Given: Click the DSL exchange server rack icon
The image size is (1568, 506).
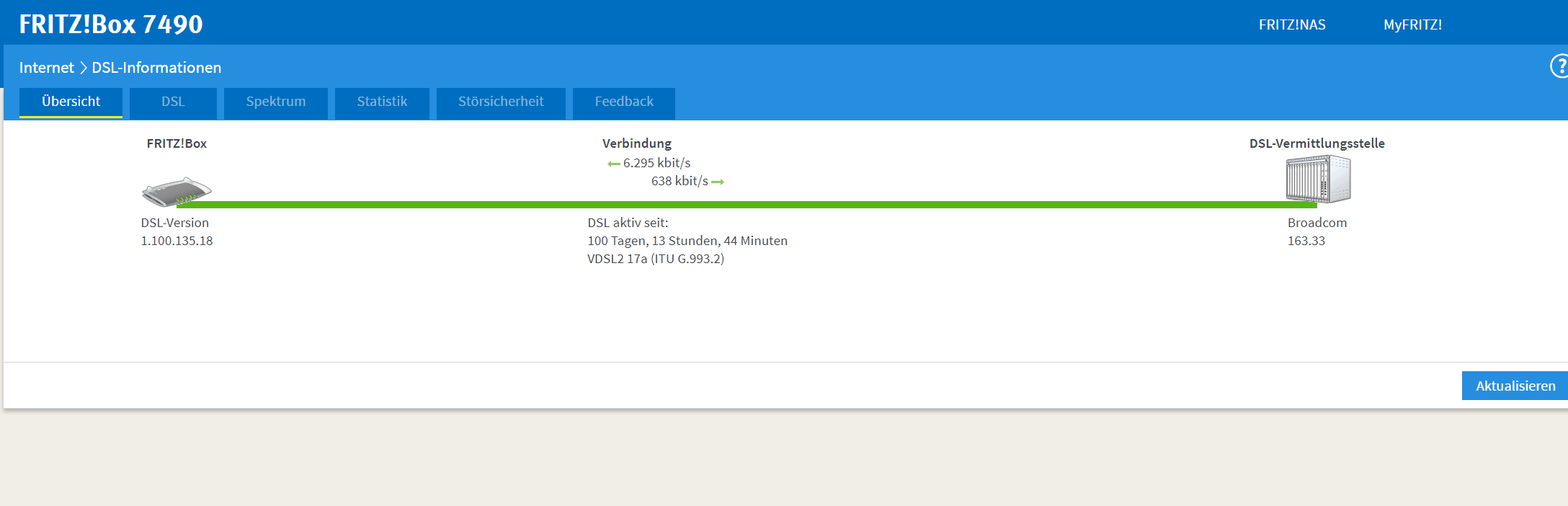Looking at the screenshot, I should point(1318,179).
